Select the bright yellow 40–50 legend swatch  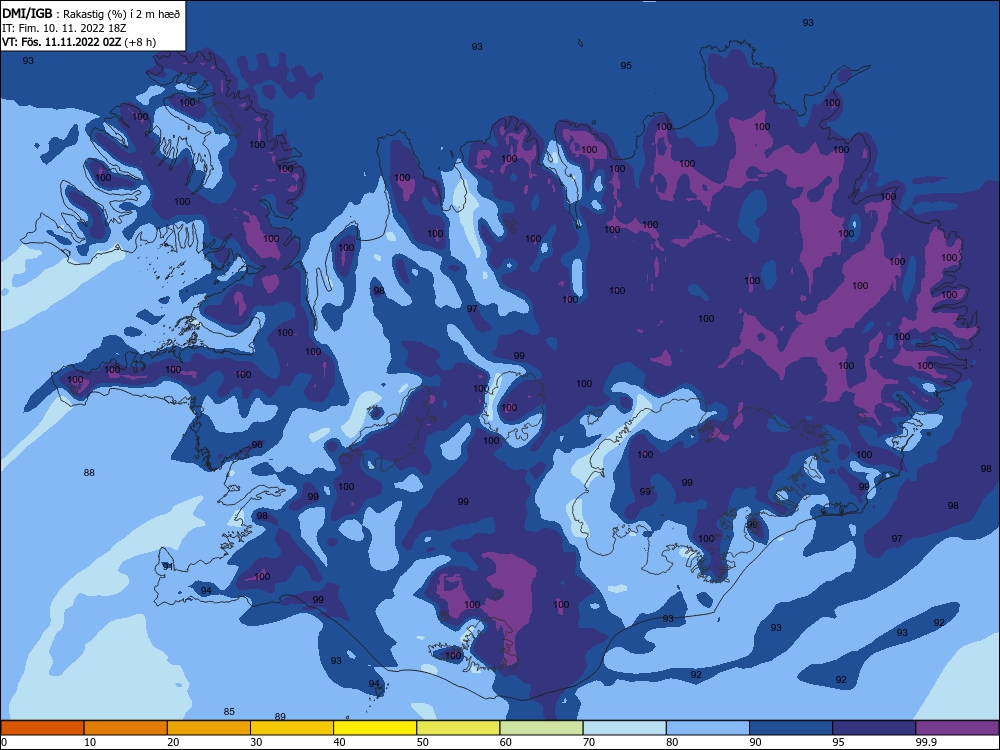(375, 728)
